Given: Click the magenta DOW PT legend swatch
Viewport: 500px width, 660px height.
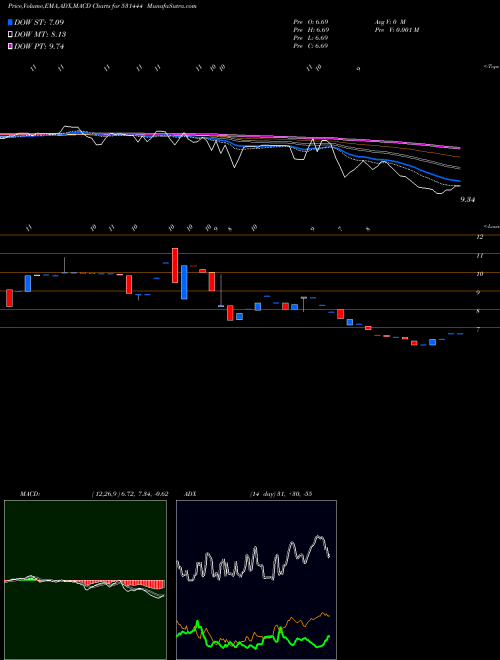Looking at the screenshot, I should tap(10, 47).
